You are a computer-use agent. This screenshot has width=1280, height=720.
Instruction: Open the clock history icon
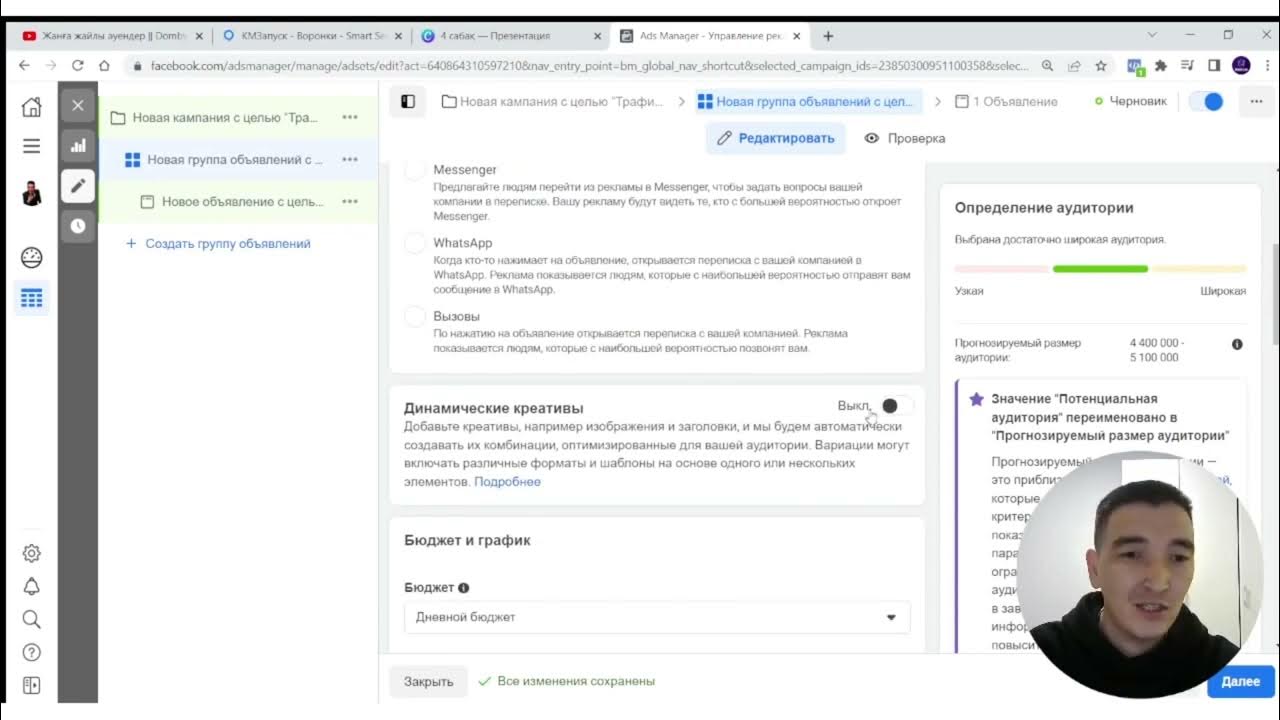(x=78, y=226)
